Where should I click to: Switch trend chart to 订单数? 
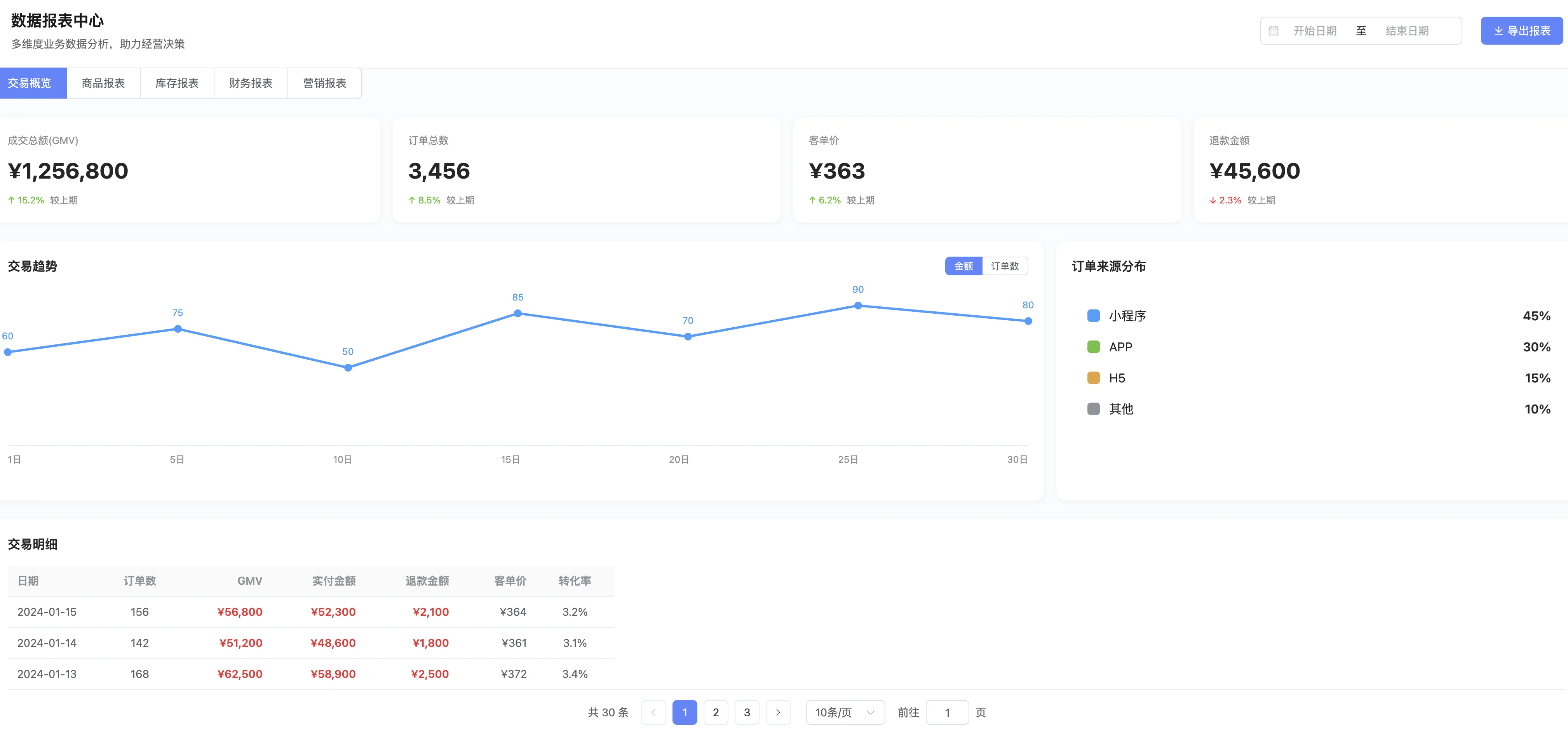(1004, 266)
